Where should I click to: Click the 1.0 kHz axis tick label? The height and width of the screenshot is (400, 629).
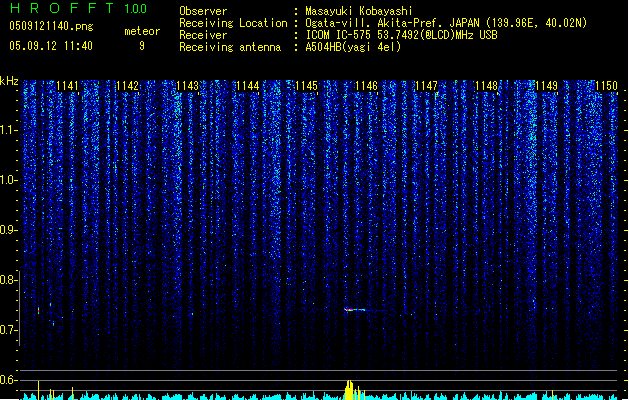coord(8,180)
